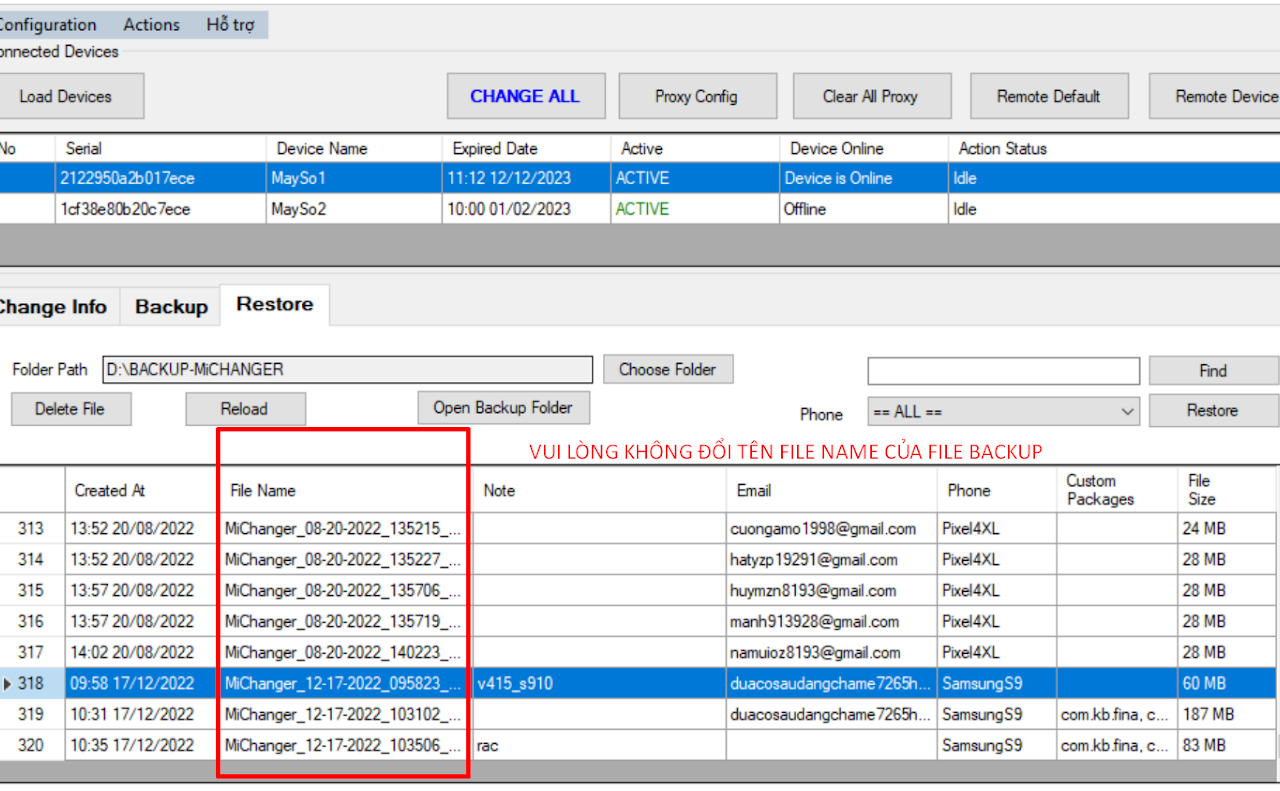1280x791 pixels.
Task: Click the Delete File button
Action: pyautogui.click(x=69, y=409)
